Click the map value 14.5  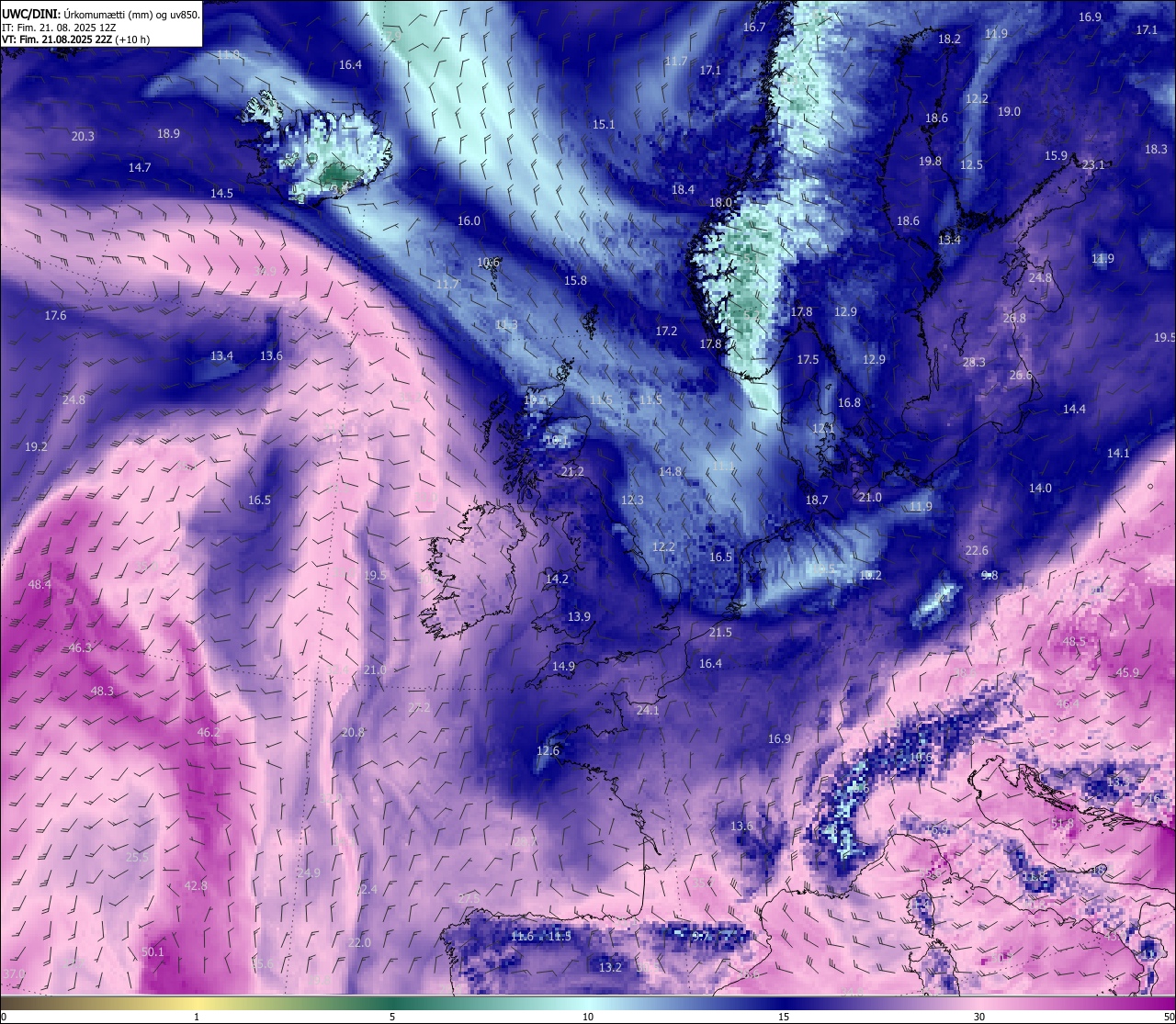(221, 193)
